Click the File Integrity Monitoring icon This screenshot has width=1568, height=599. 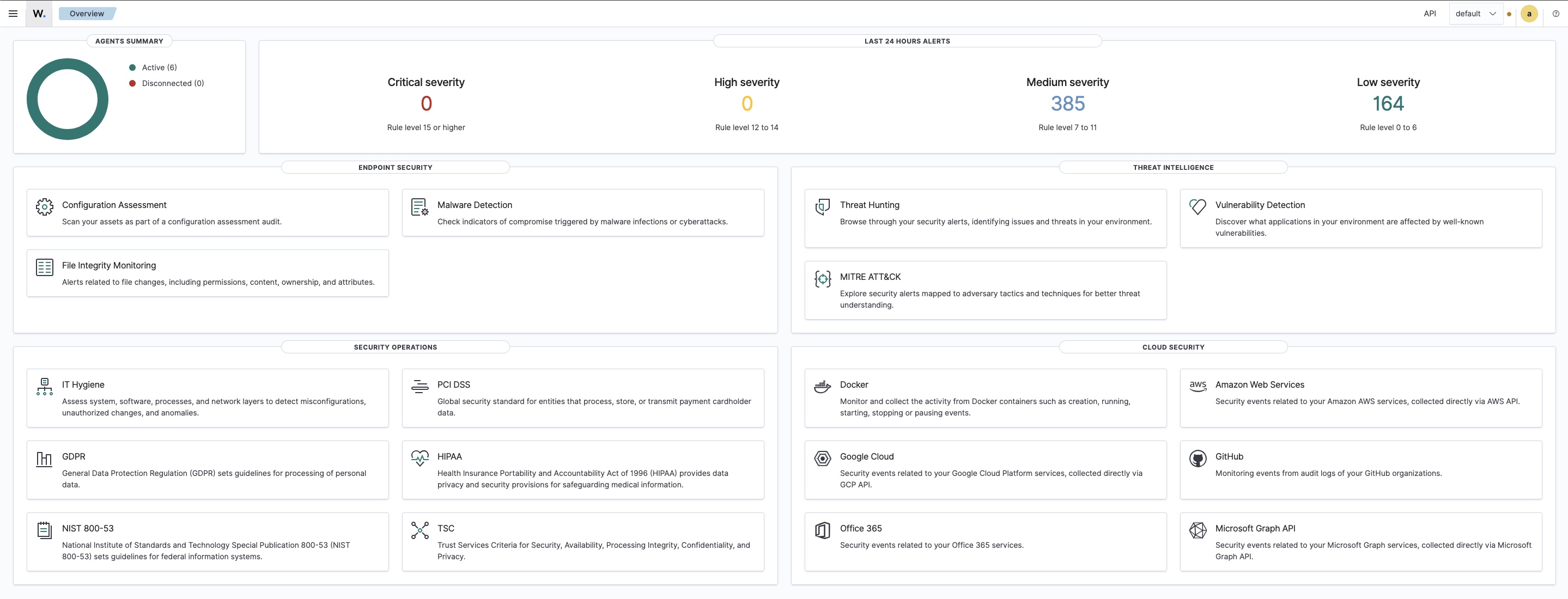45,267
